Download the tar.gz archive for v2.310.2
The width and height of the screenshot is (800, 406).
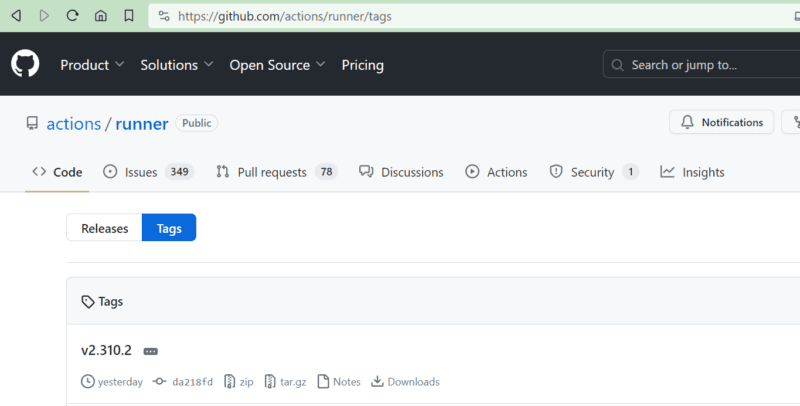point(286,382)
